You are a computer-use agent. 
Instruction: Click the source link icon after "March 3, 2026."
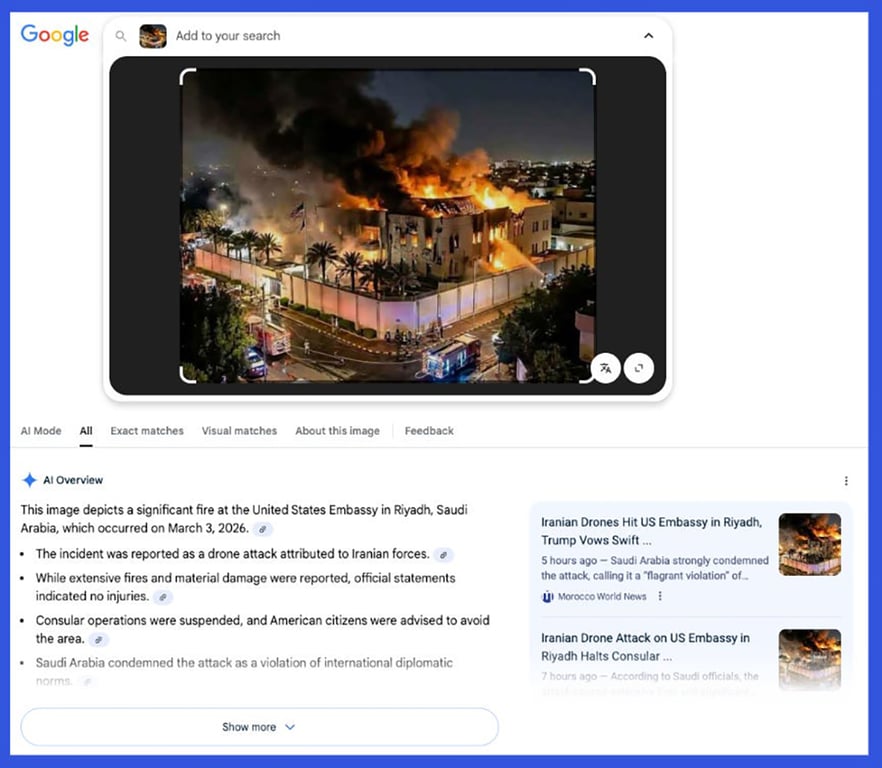pos(263,529)
